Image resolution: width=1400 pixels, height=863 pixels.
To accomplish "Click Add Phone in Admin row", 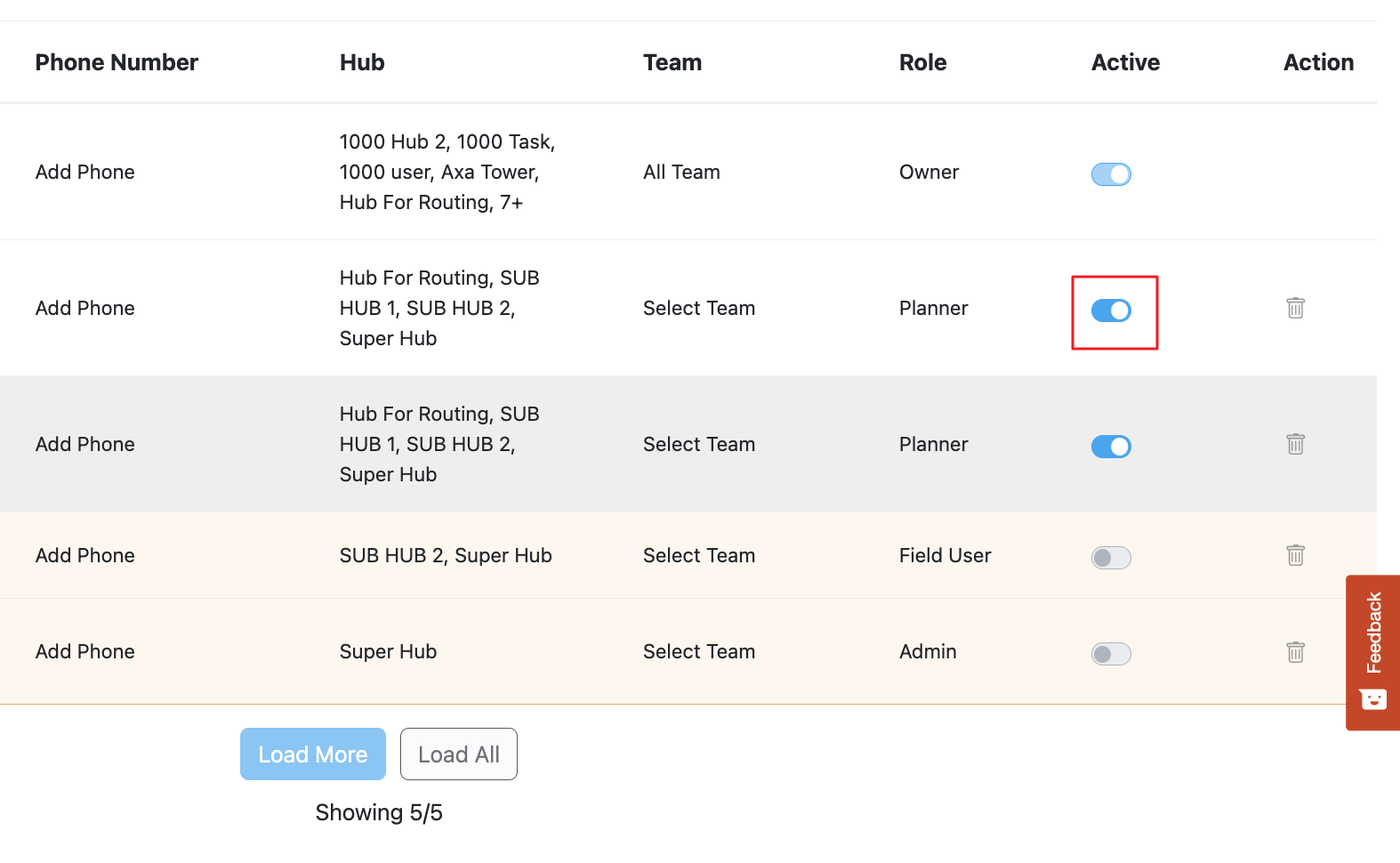I will [85, 652].
